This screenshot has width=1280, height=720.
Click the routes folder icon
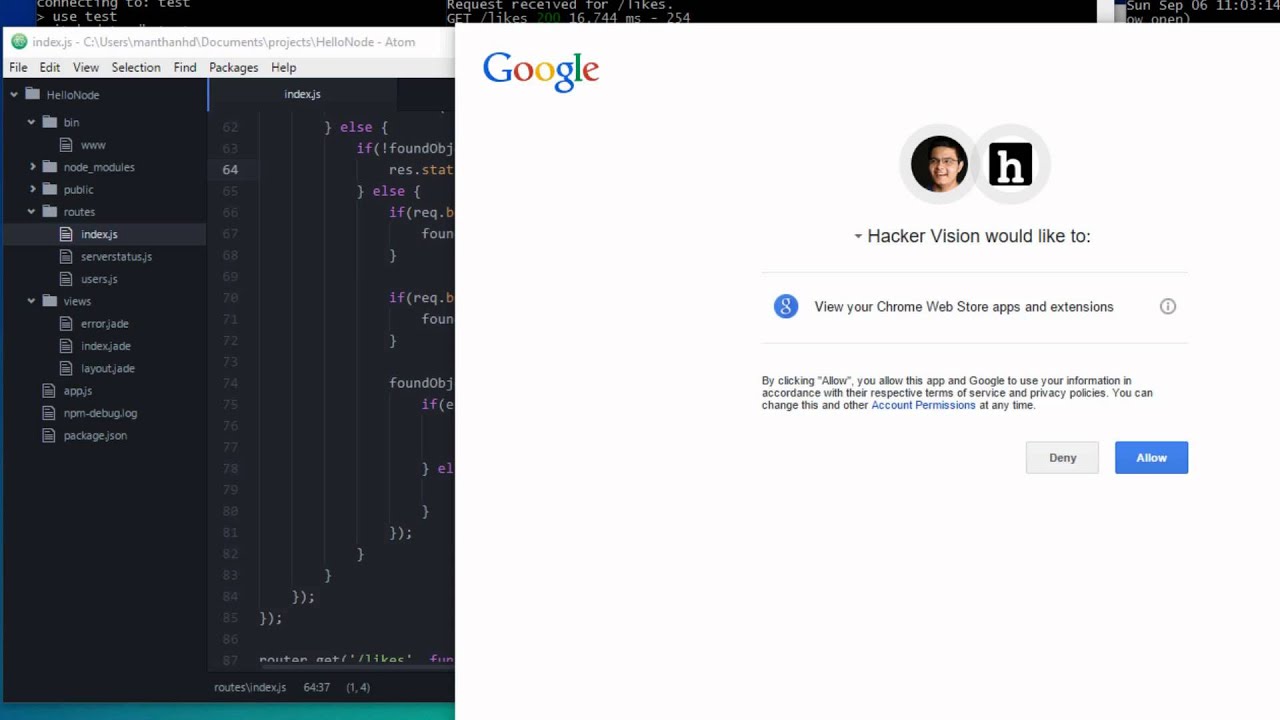[49, 212]
